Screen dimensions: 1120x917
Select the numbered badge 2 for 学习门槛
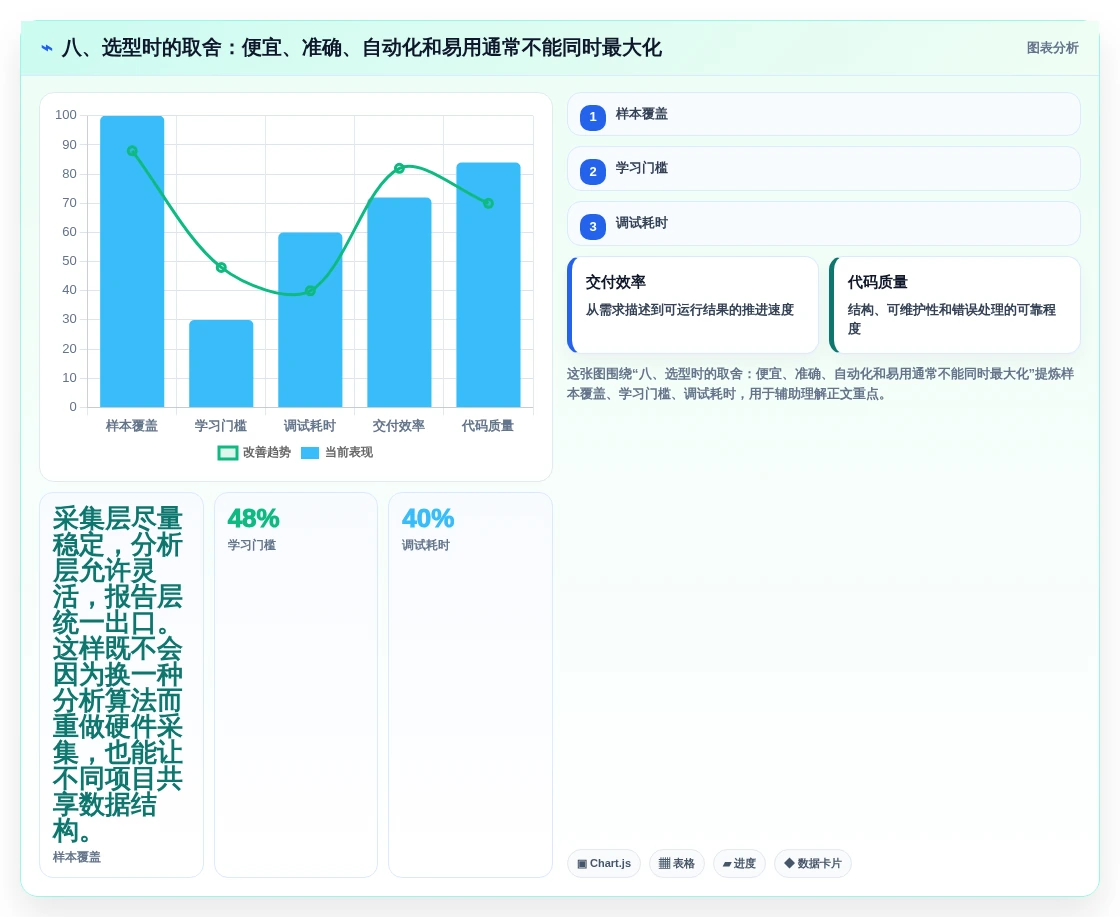pyautogui.click(x=593, y=171)
